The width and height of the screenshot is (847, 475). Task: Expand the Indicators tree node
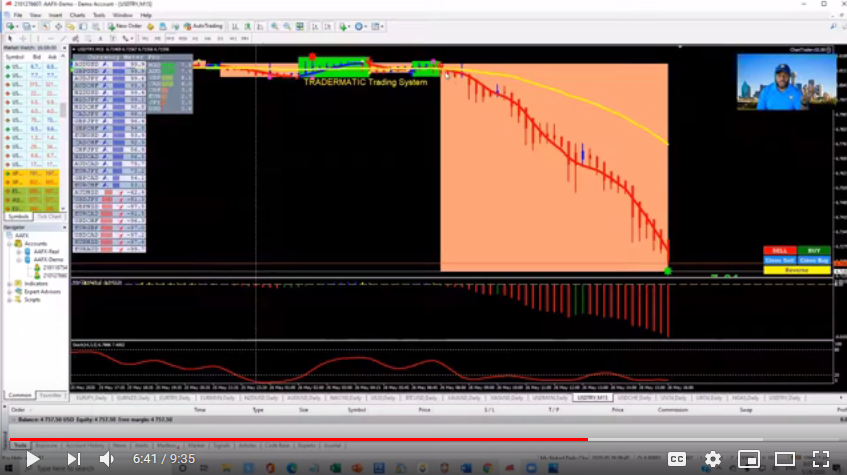click(10, 284)
